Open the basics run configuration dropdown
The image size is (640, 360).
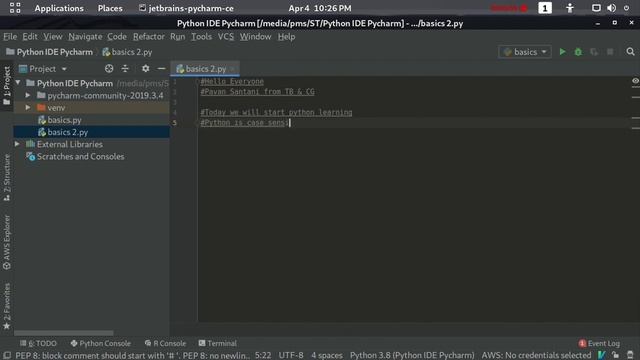tap(525, 52)
